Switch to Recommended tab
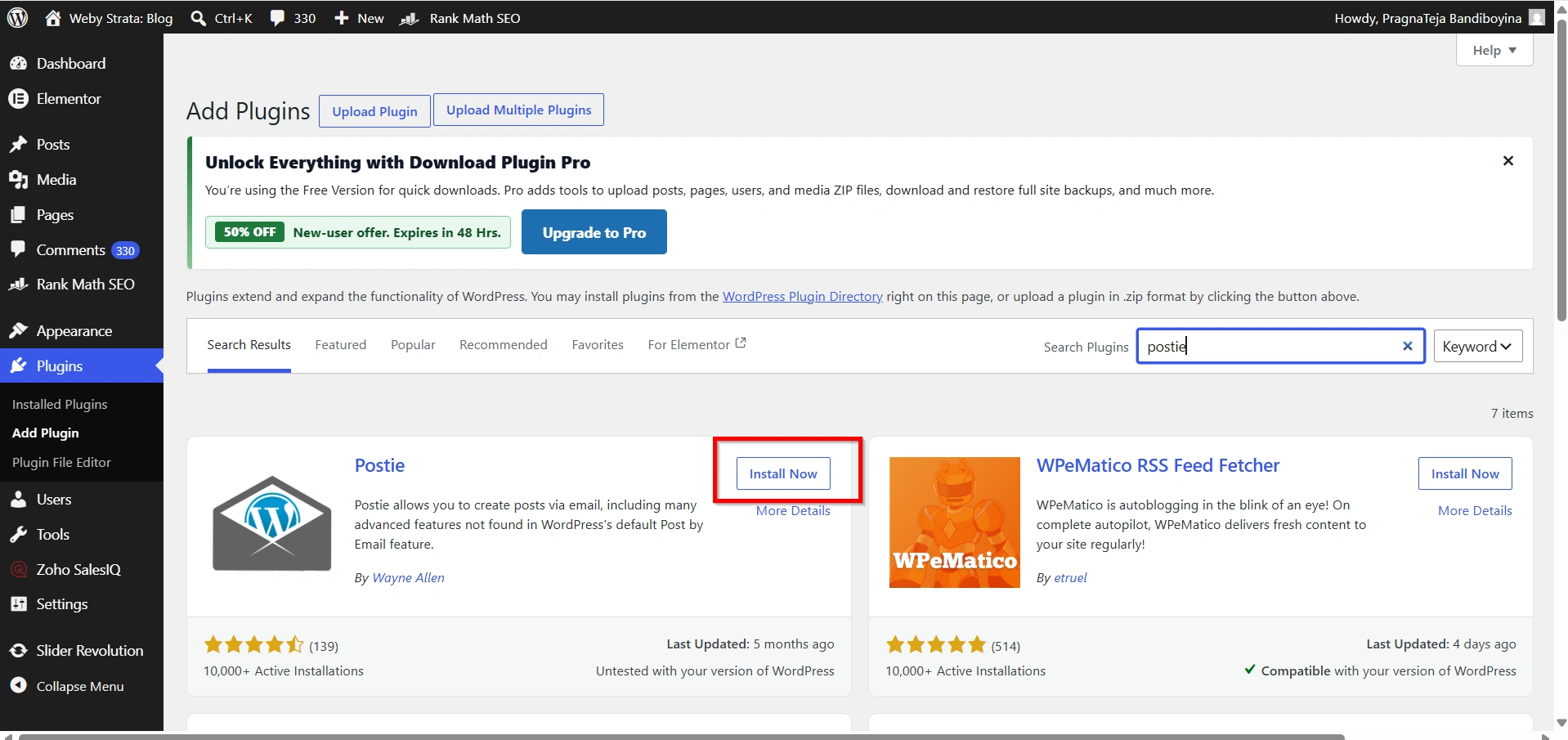1568x740 pixels. (x=504, y=345)
